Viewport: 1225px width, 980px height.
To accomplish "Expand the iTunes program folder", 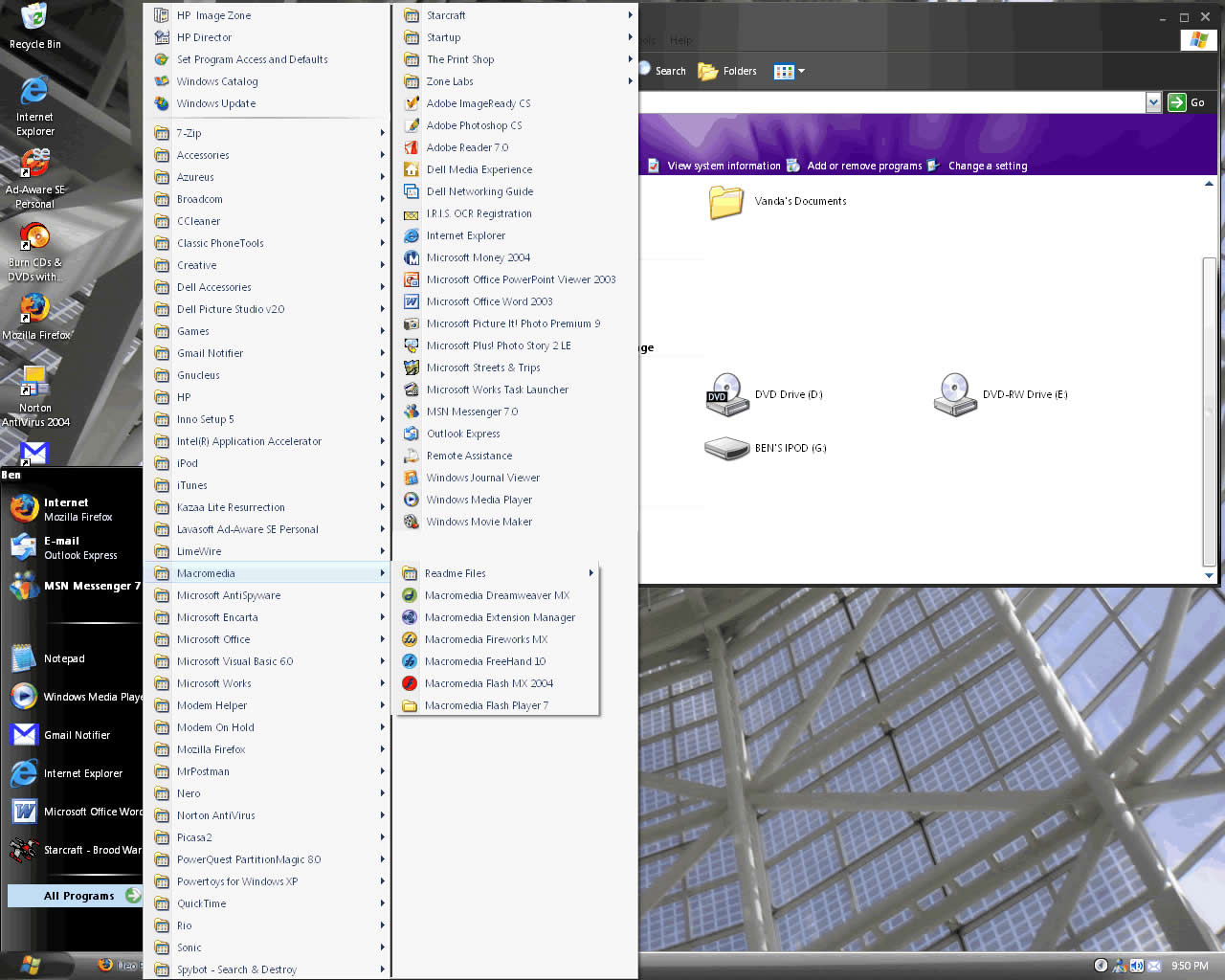I will pos(269,485).
